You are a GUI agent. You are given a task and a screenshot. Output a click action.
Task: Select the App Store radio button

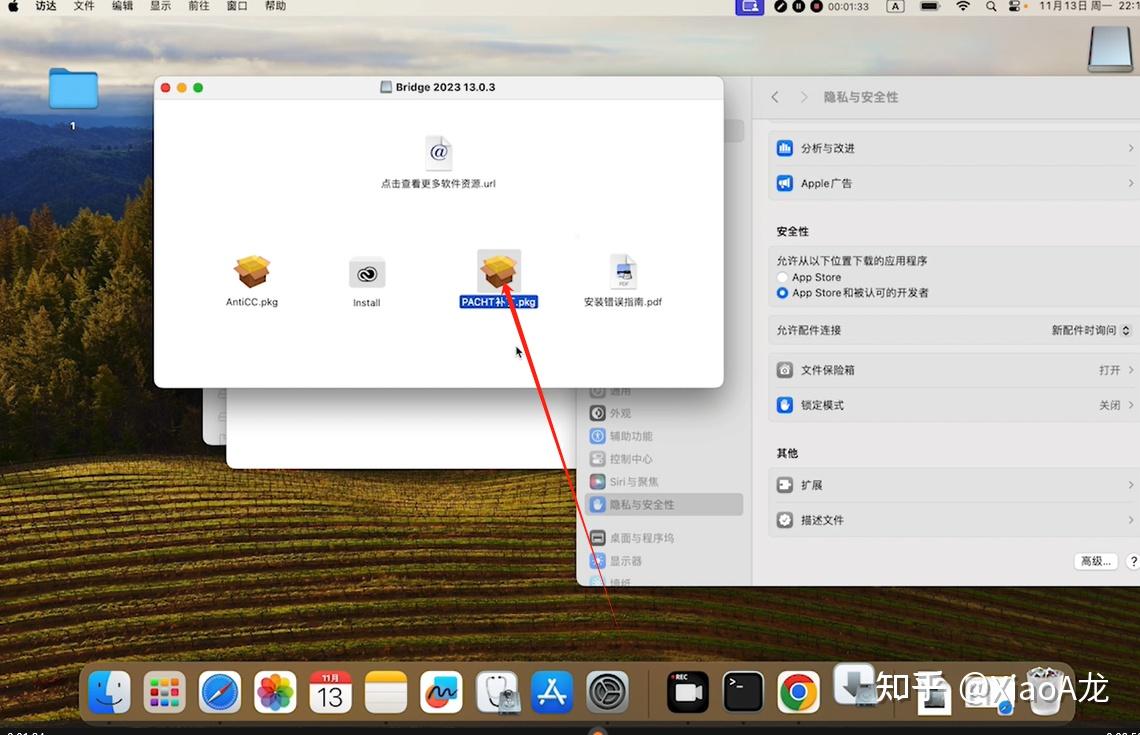pos(782,277)
